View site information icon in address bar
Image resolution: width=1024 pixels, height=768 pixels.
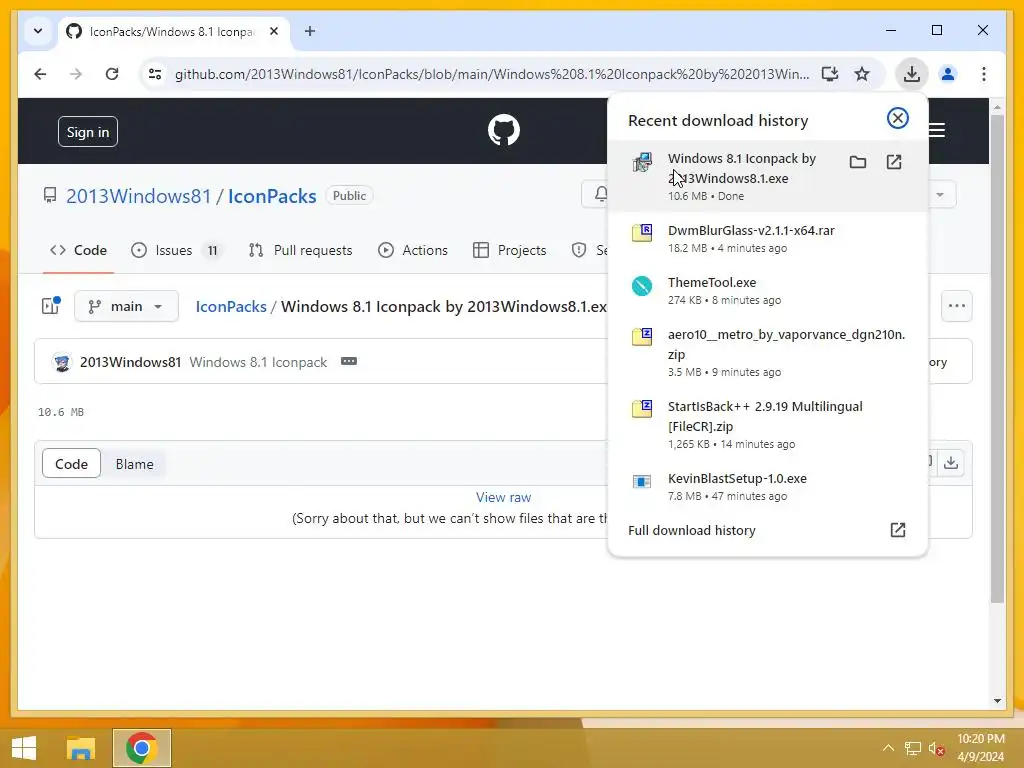(x=155, y=74)
